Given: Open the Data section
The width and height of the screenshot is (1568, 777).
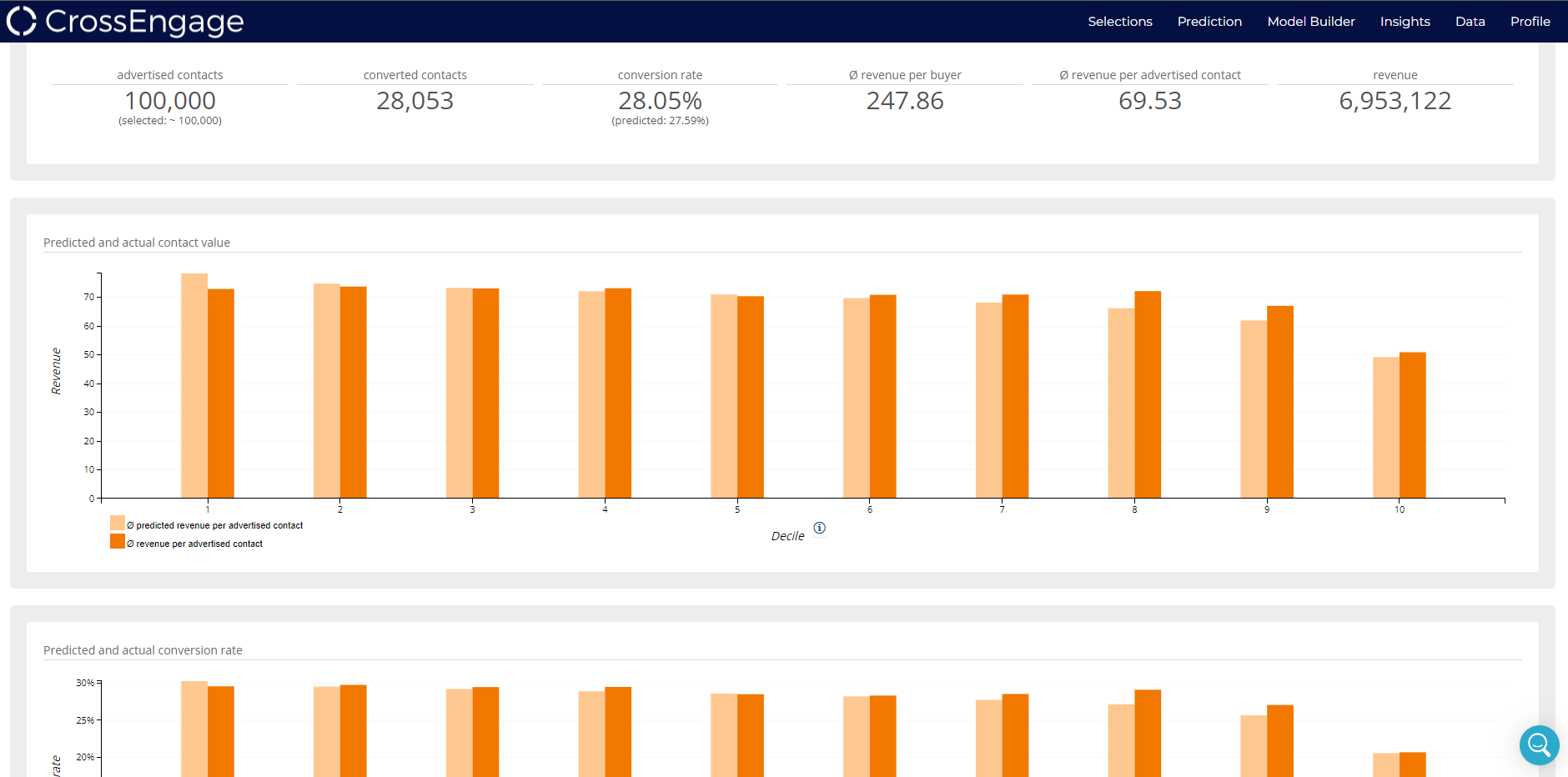Looking at the screenshot, I should coord(1470,22).
